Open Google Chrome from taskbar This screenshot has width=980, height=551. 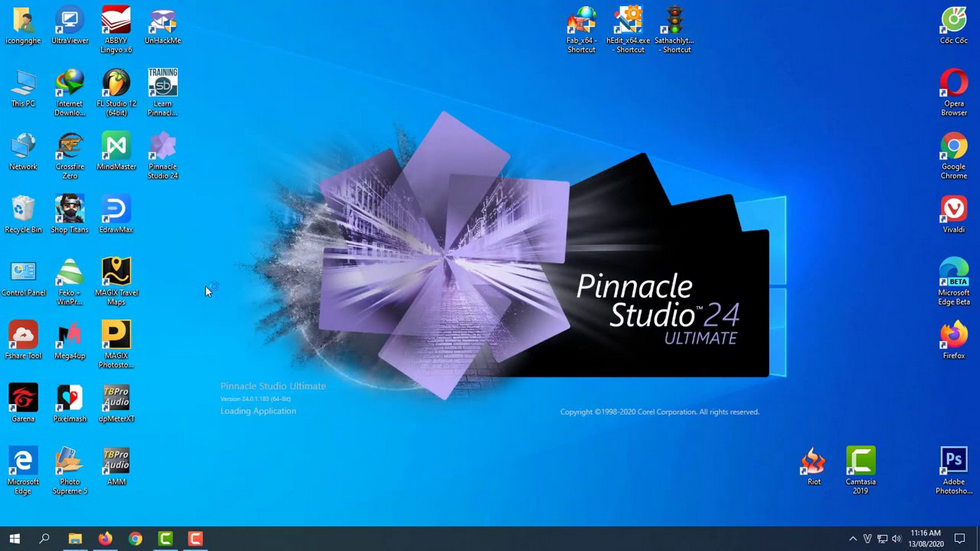(135, 539)
